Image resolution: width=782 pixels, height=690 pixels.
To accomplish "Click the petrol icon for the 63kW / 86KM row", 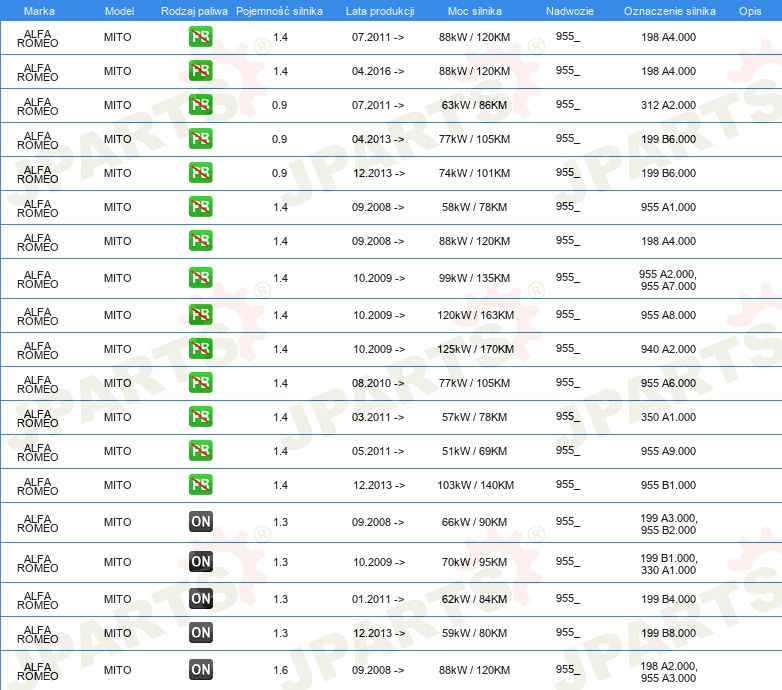I will click(200, 105).
